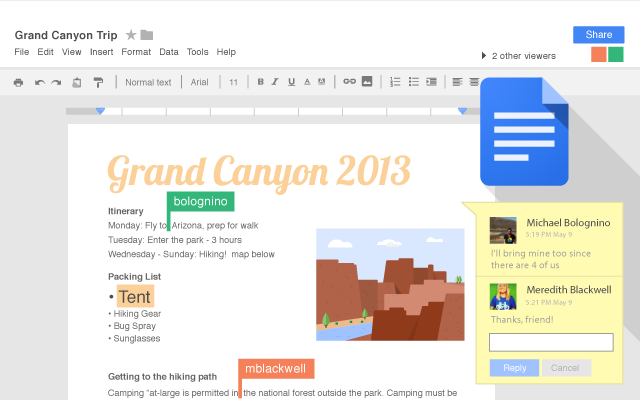The width and height of the screenshot is (640, 400).
Task: Expand the 2 other viewers list
Action: [x=484, y=56]
